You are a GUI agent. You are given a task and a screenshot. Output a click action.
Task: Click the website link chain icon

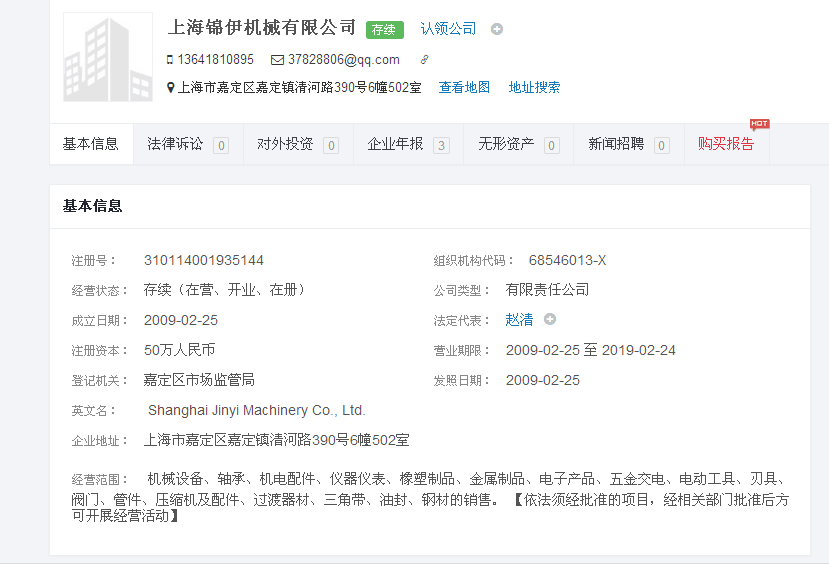424,60
